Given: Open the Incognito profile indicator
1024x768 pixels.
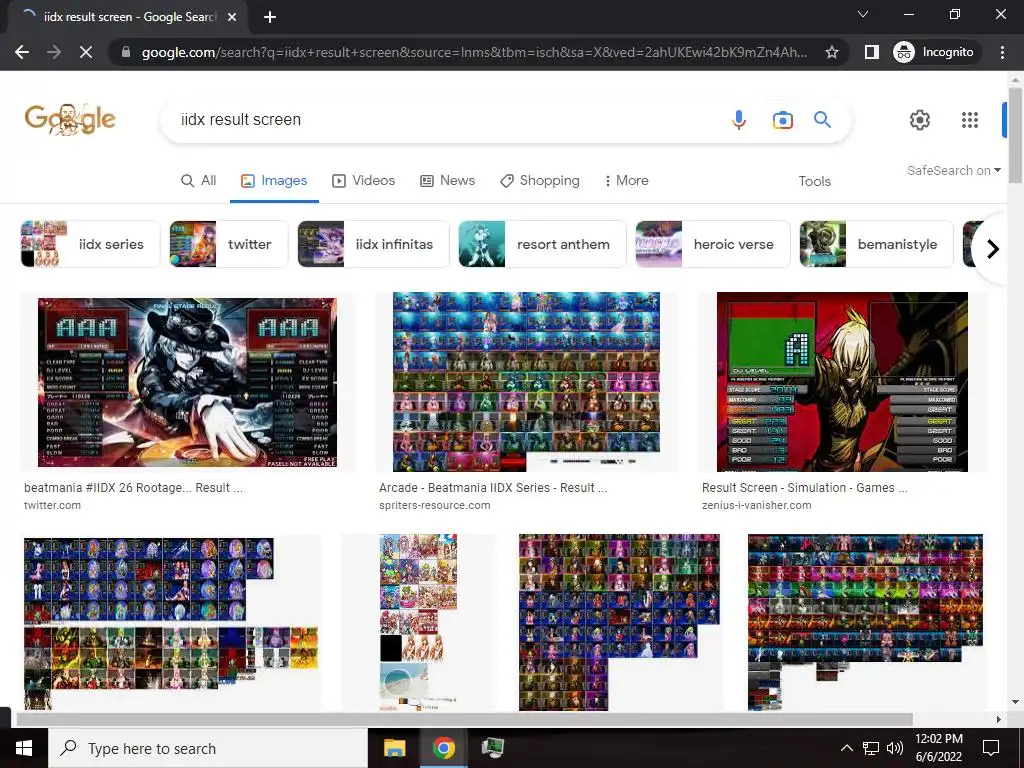Looking at the screenshot, I should (934, 52).
